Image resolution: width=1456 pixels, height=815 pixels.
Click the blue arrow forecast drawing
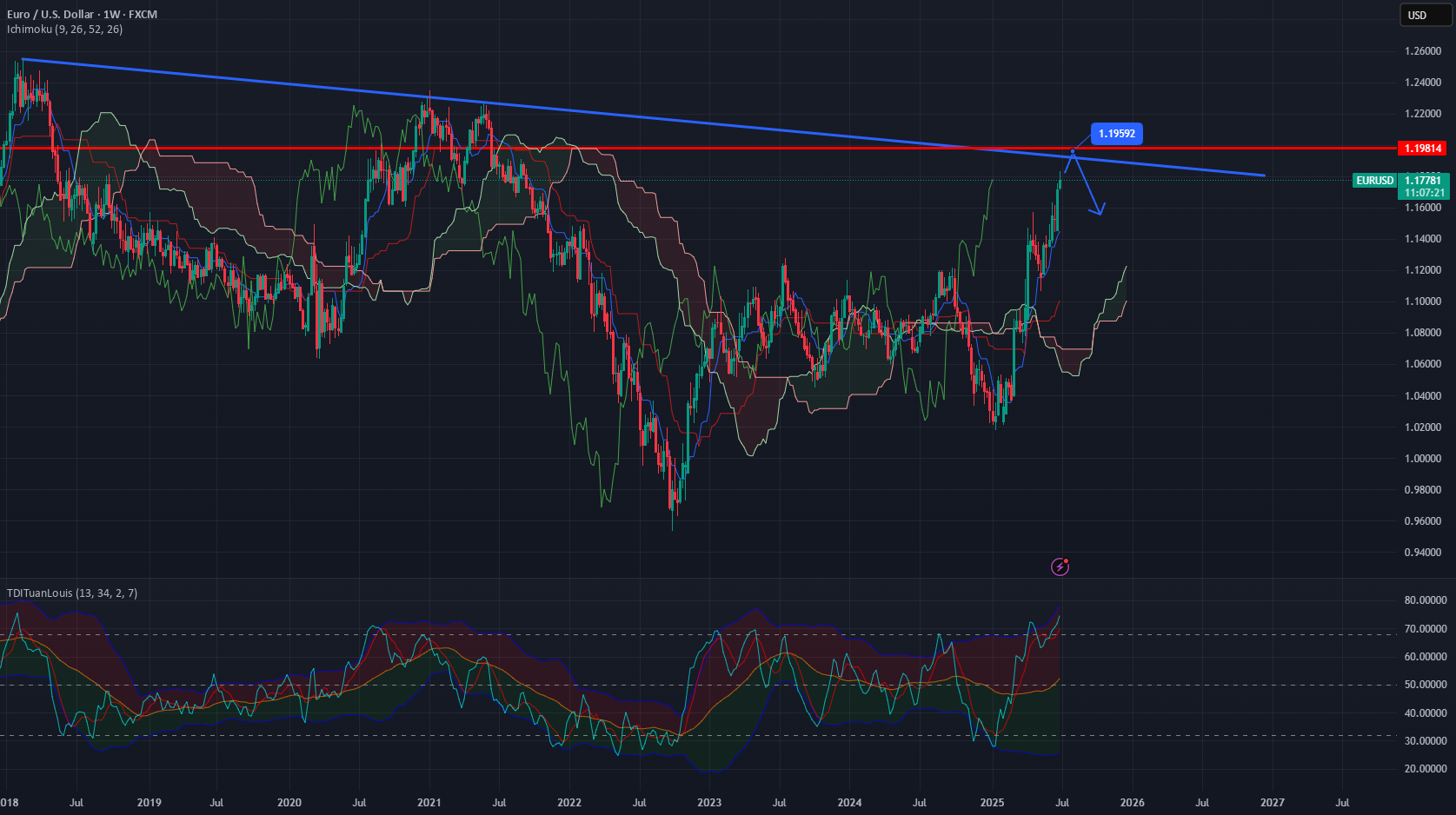click(1084, 184)
